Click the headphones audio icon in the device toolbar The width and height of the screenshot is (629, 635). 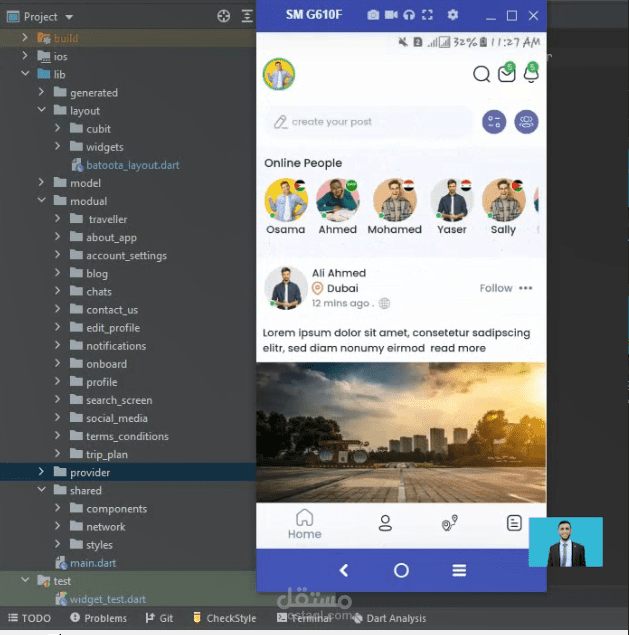(x=409, y=15)
